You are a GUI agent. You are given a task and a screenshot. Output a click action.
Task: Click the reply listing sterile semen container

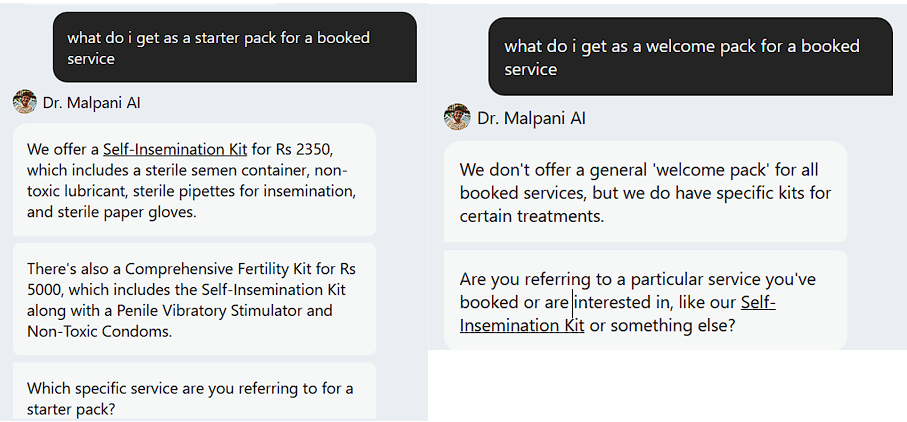tap(194, 180)
